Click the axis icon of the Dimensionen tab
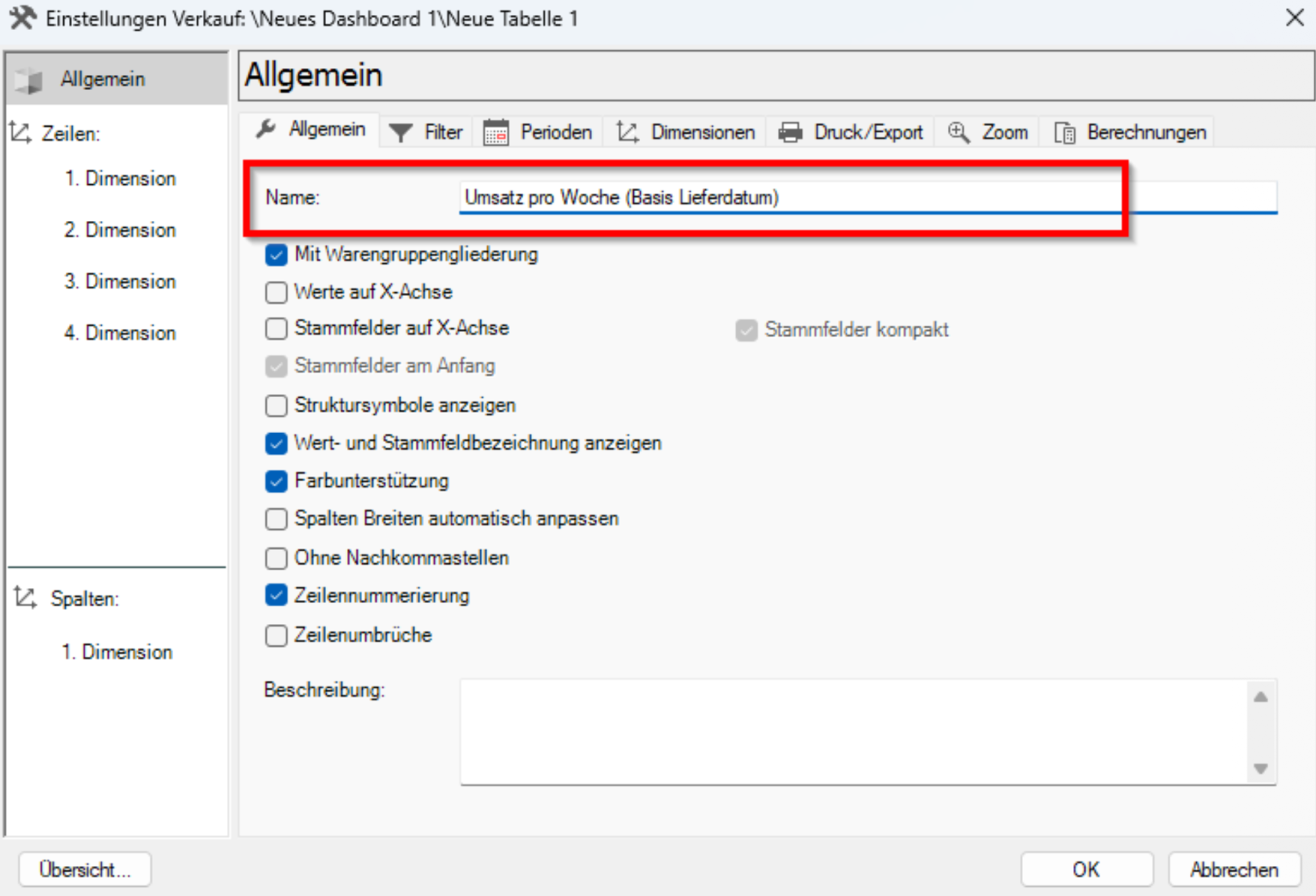The image size is (1316, 896). pos(627,132)
